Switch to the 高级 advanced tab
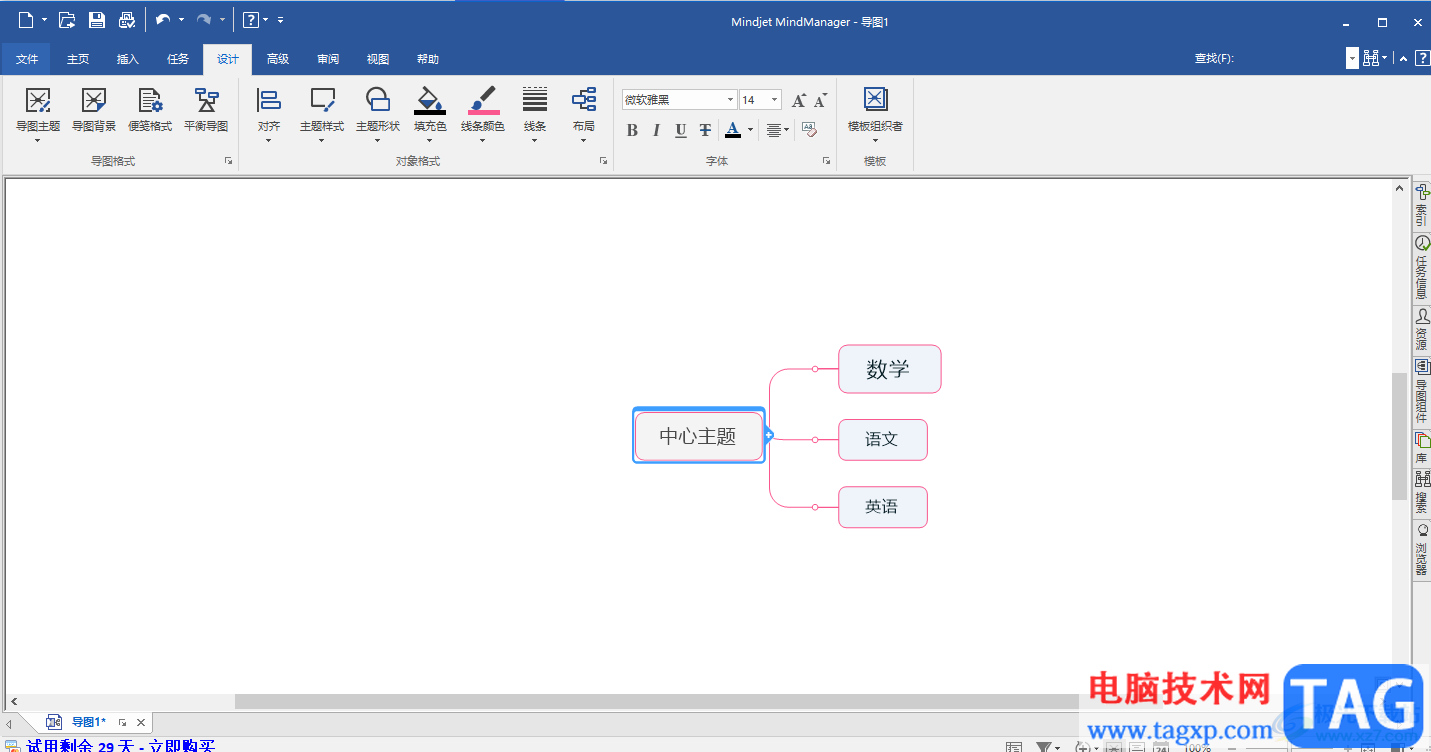This screenshot has width=1431, height=752. coord(278,59)
